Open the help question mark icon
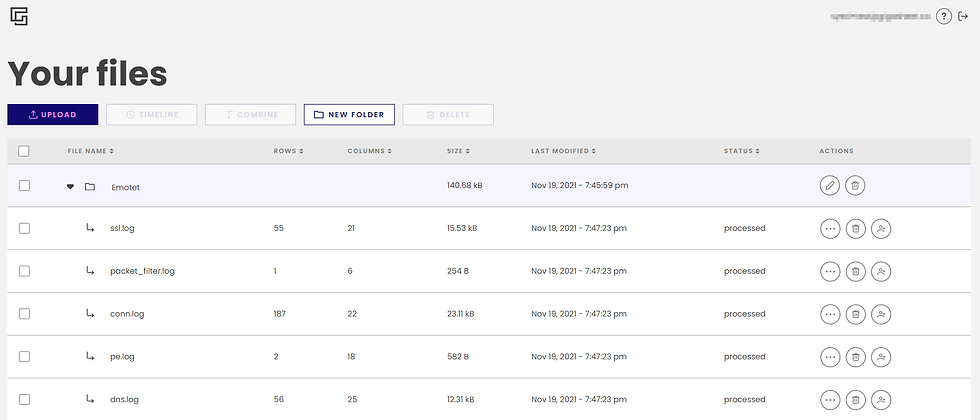980x420 pixels. (x=943, y=17)
